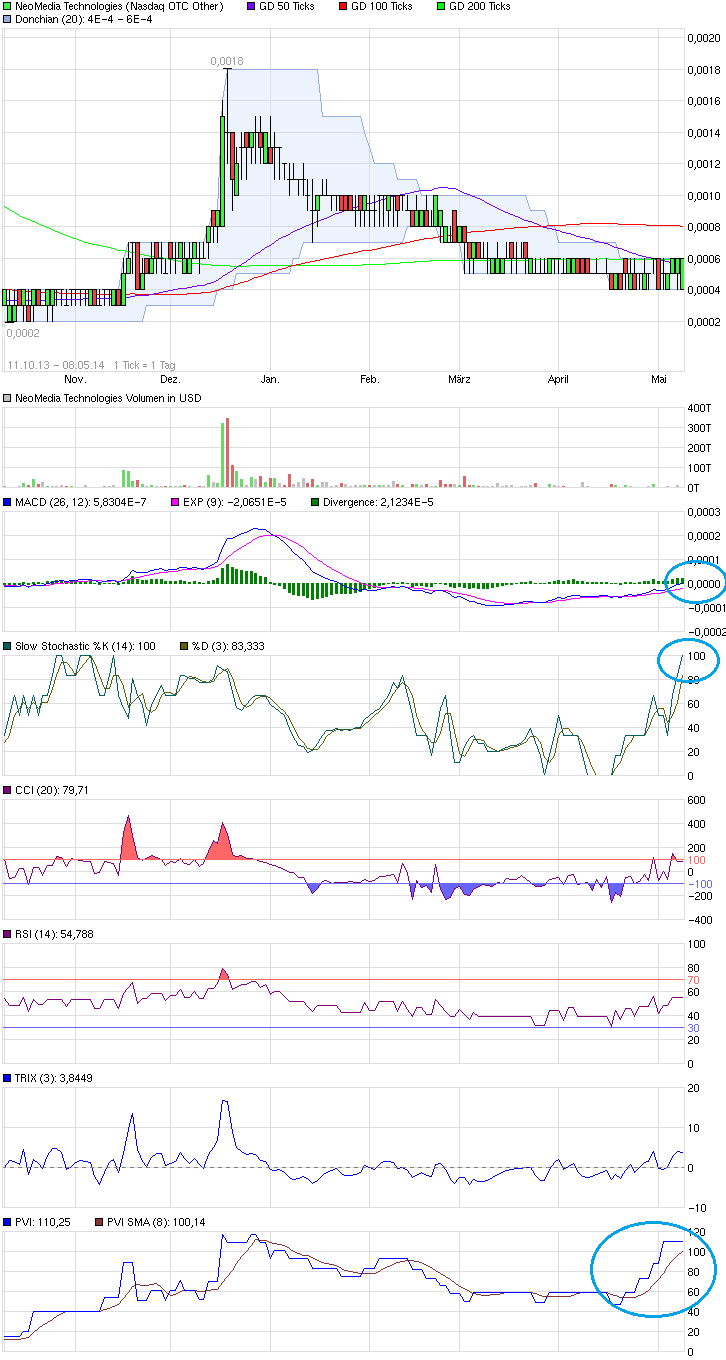Select the NeoMedia Technologies (Nasdaq OTC Other) title
Viewport: 726px width, 1360px height.
point(119,6)
